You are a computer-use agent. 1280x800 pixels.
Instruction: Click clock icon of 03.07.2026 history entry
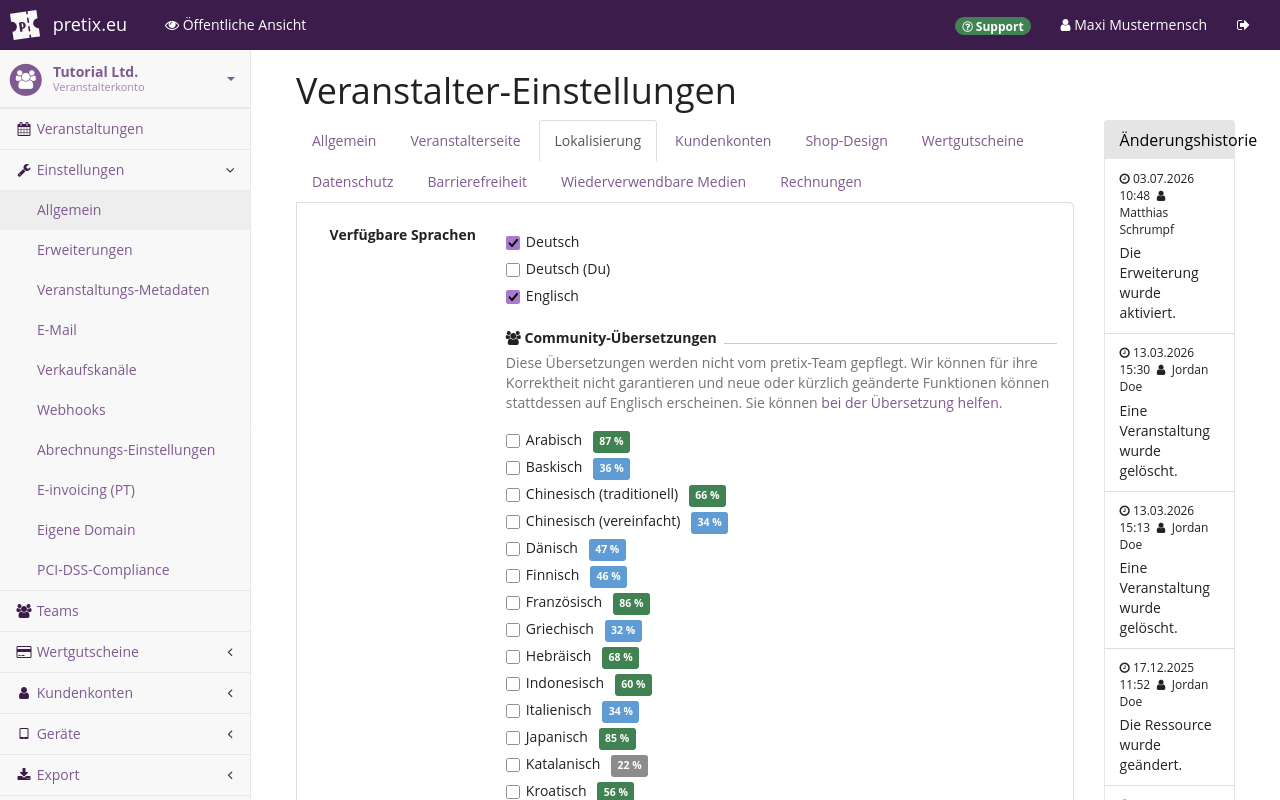click(1125, 179)
